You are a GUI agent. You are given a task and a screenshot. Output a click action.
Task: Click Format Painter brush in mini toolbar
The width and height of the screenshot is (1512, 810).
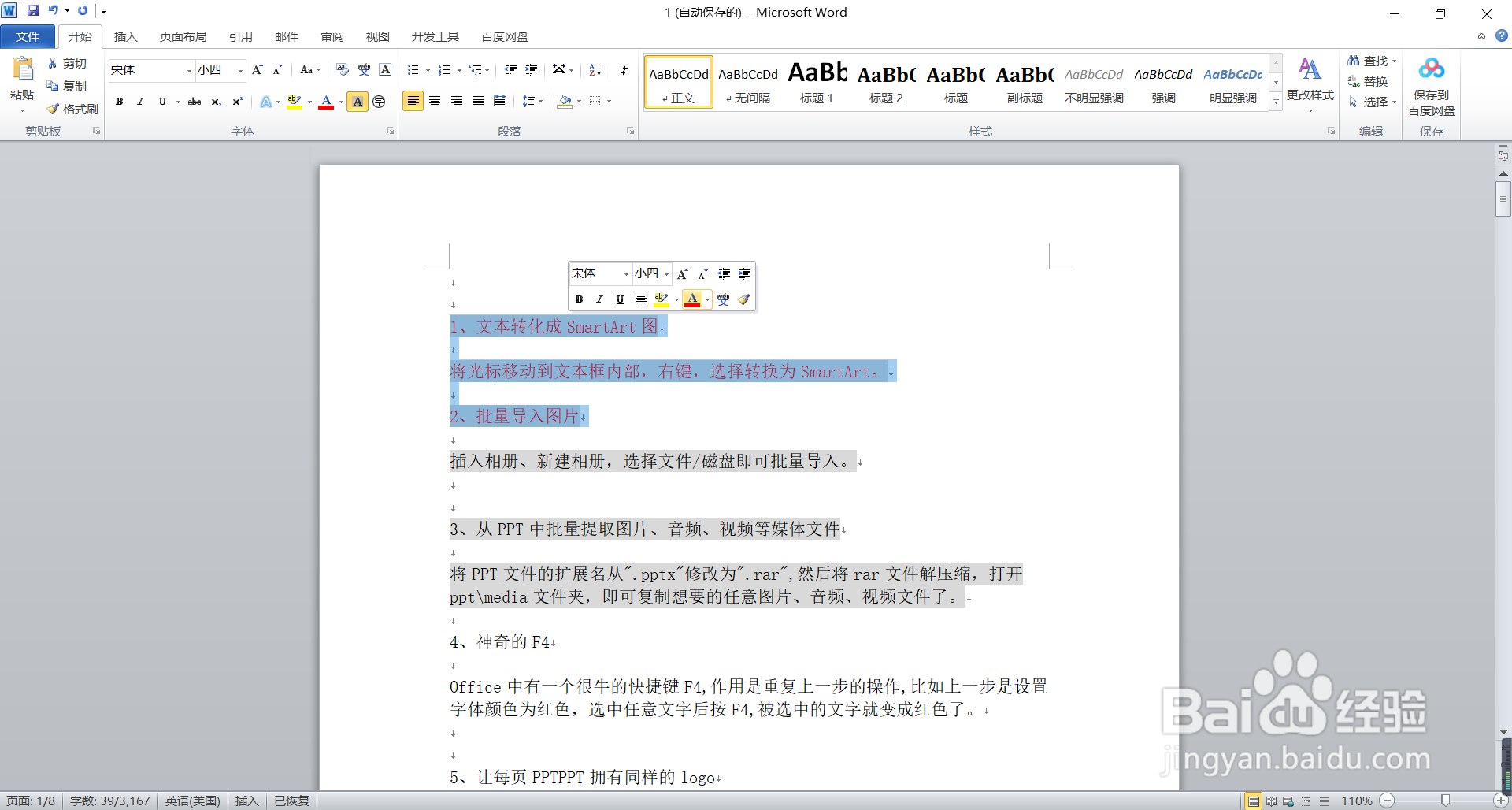click(743, 299)
